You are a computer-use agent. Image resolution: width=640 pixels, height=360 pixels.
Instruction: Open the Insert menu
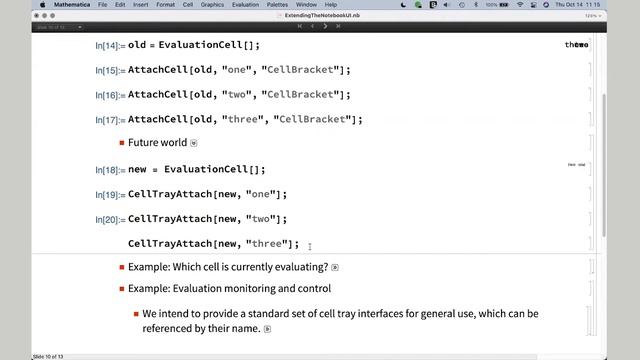point(140,5)
